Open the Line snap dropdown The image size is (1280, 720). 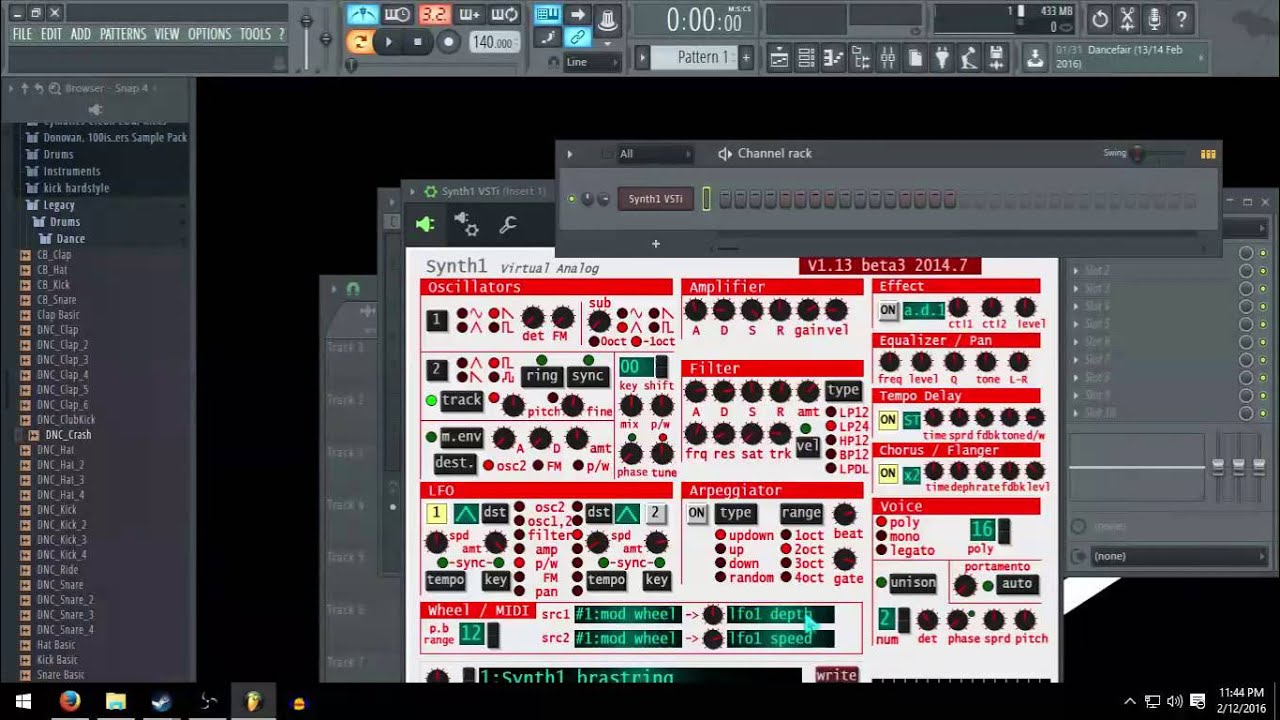tap(592, 62)
